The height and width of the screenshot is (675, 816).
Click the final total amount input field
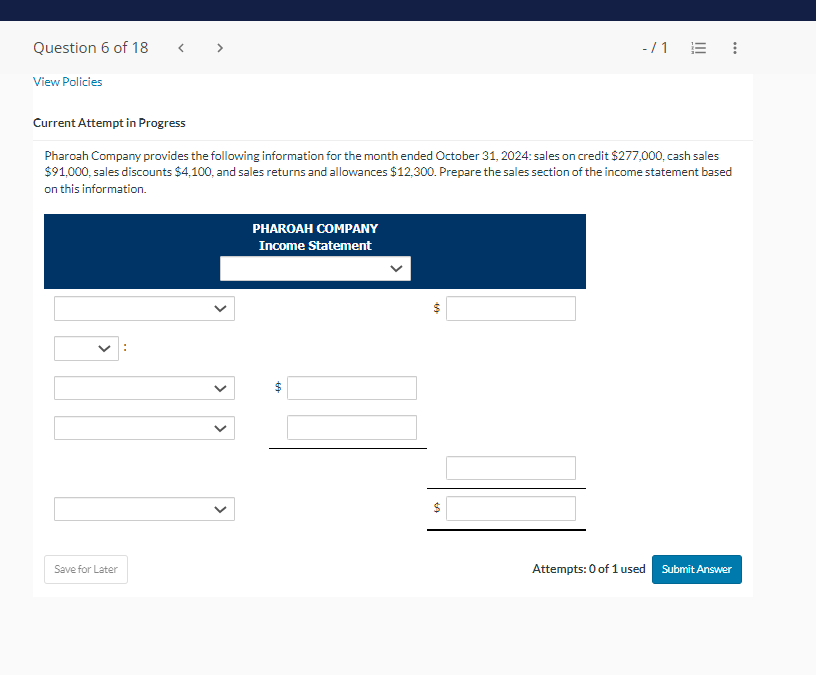(x=511, y=508)
